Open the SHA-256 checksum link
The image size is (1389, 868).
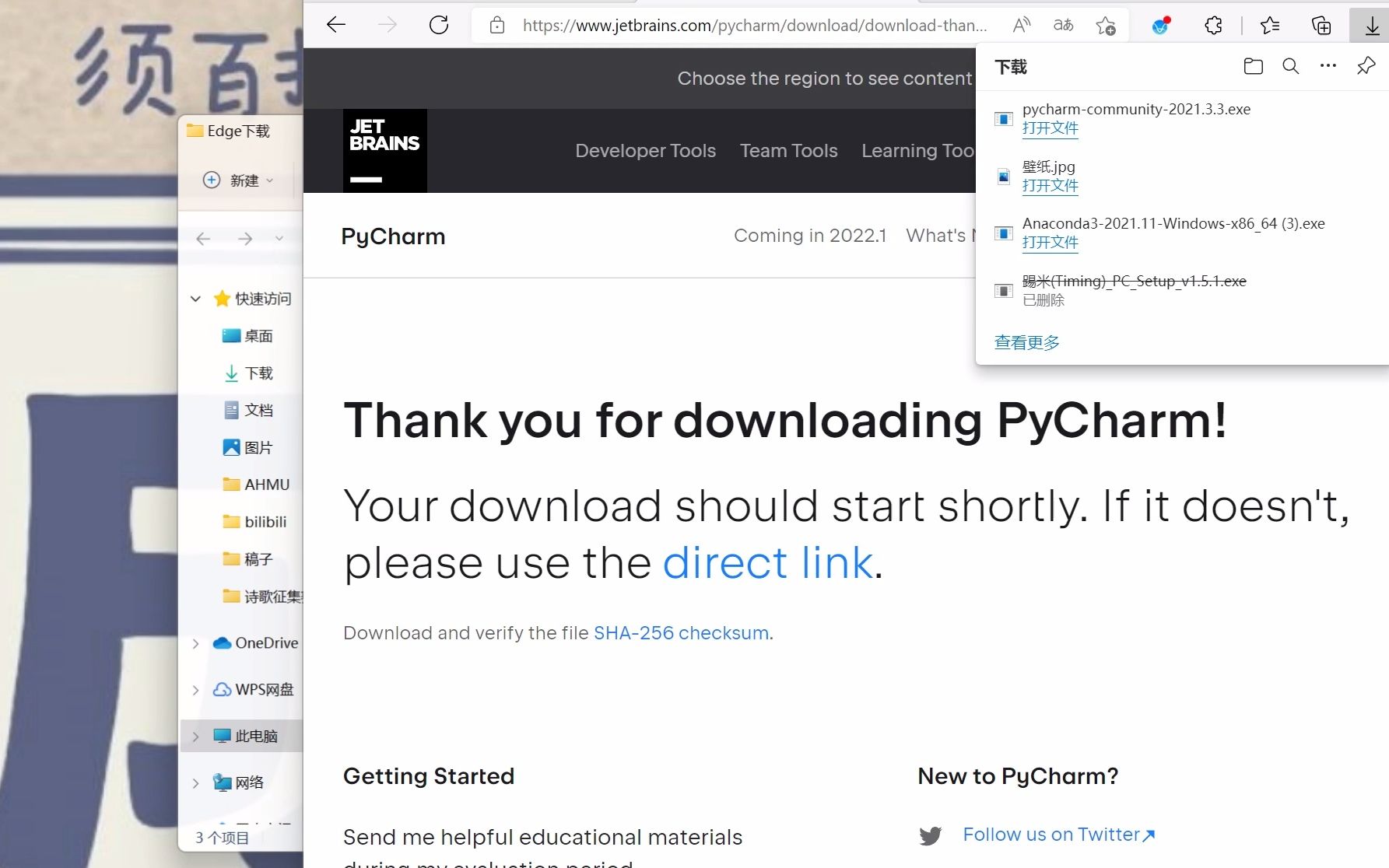pyautogui.click(x=681, y=633)
